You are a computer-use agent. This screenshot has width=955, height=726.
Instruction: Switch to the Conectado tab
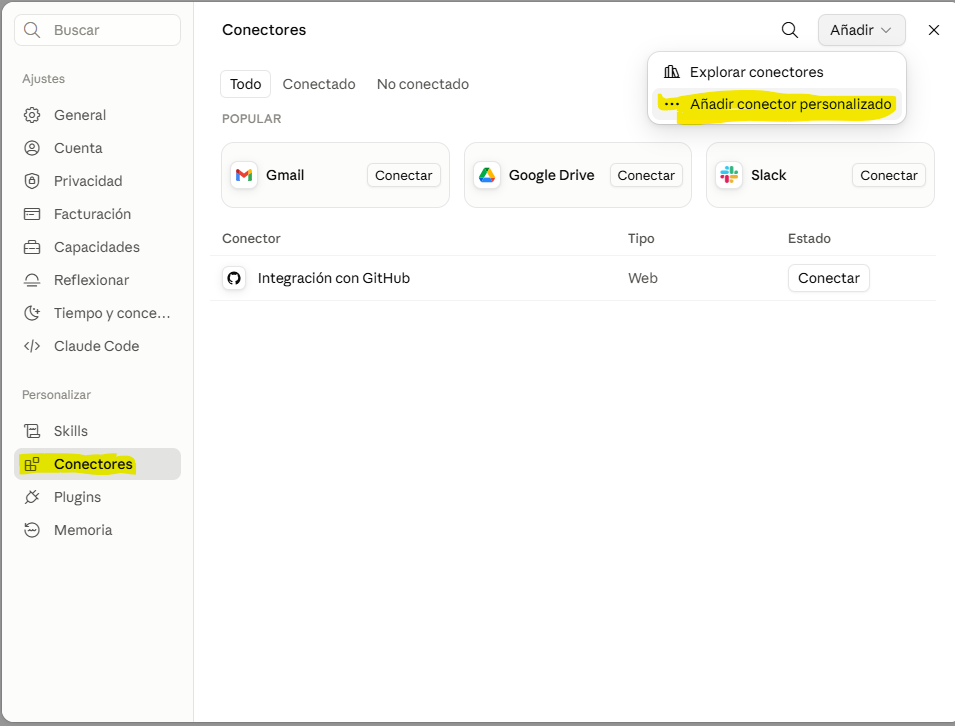pos(319,84)
